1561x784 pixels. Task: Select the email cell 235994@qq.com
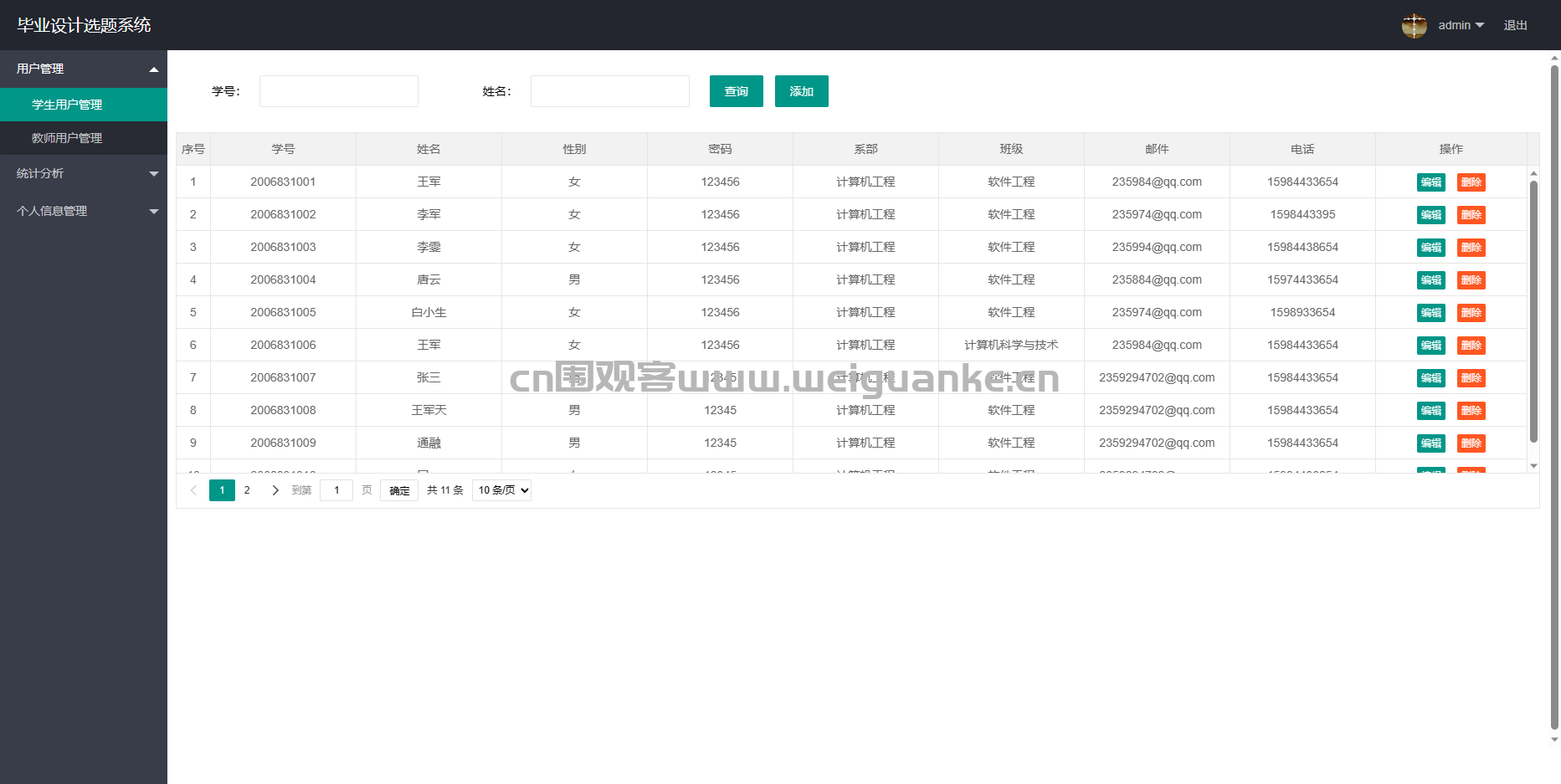point(1157,247)
